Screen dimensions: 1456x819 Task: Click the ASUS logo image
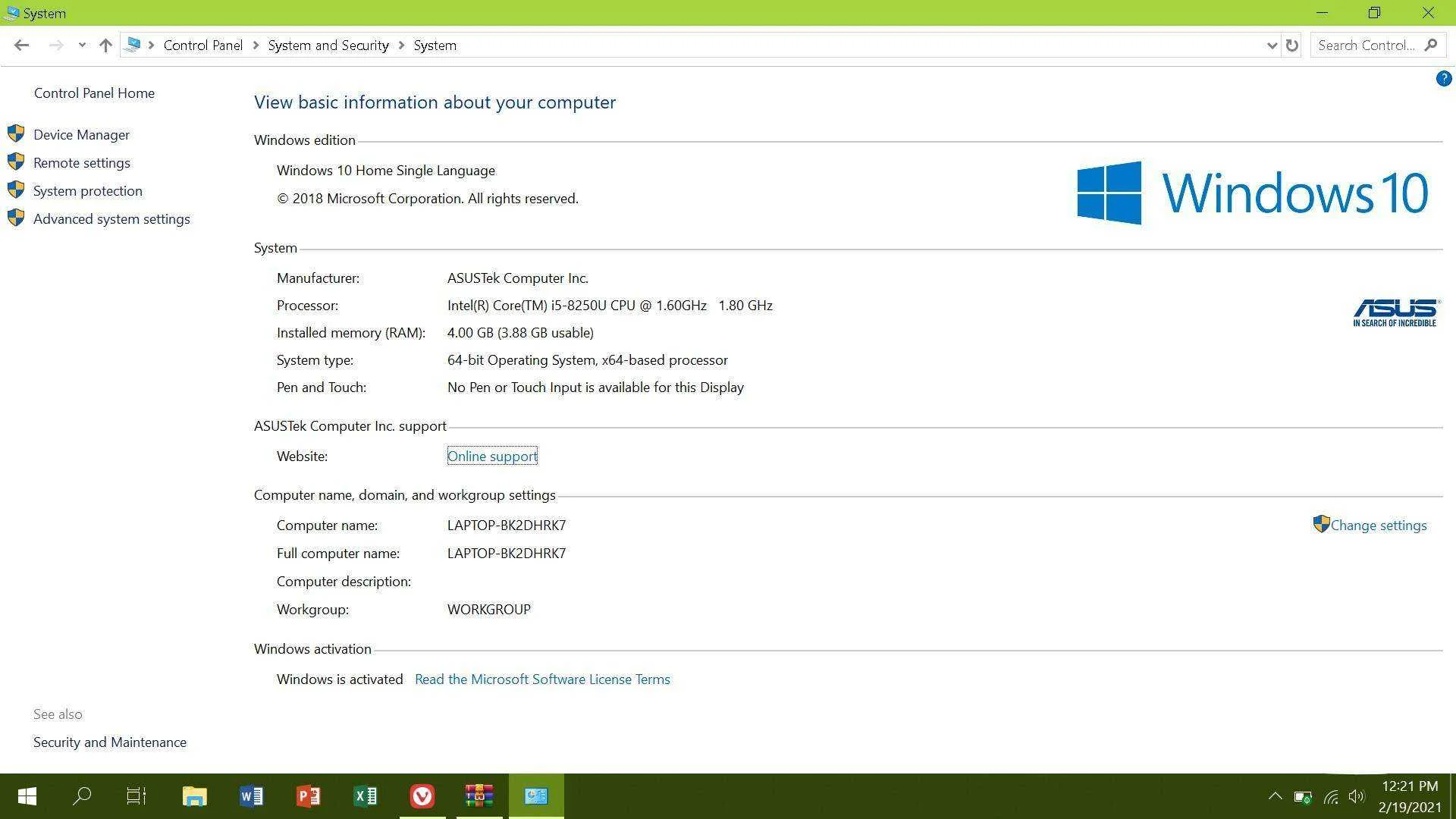click(x=1395, y=312)
